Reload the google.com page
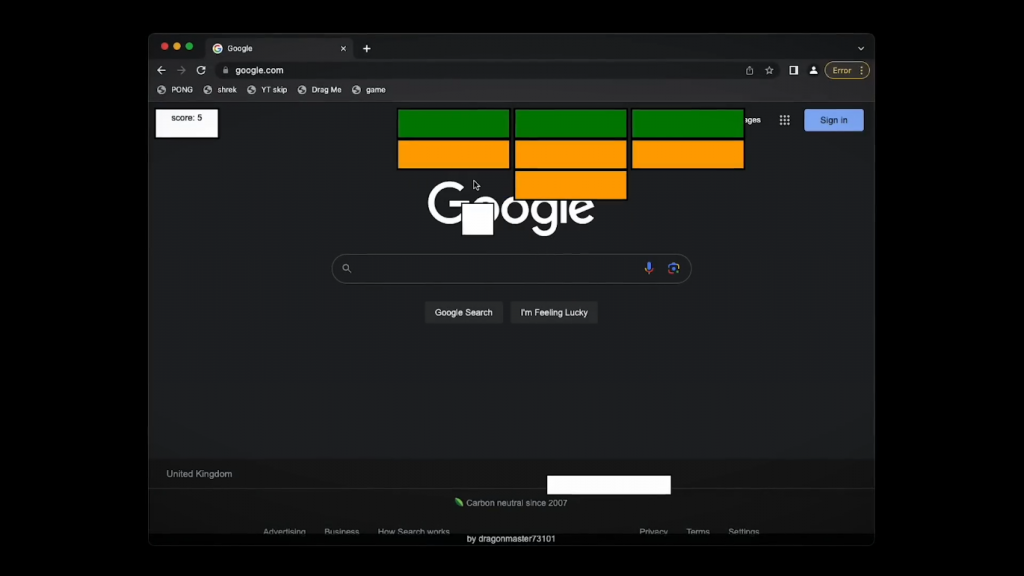 click(201, 70)
